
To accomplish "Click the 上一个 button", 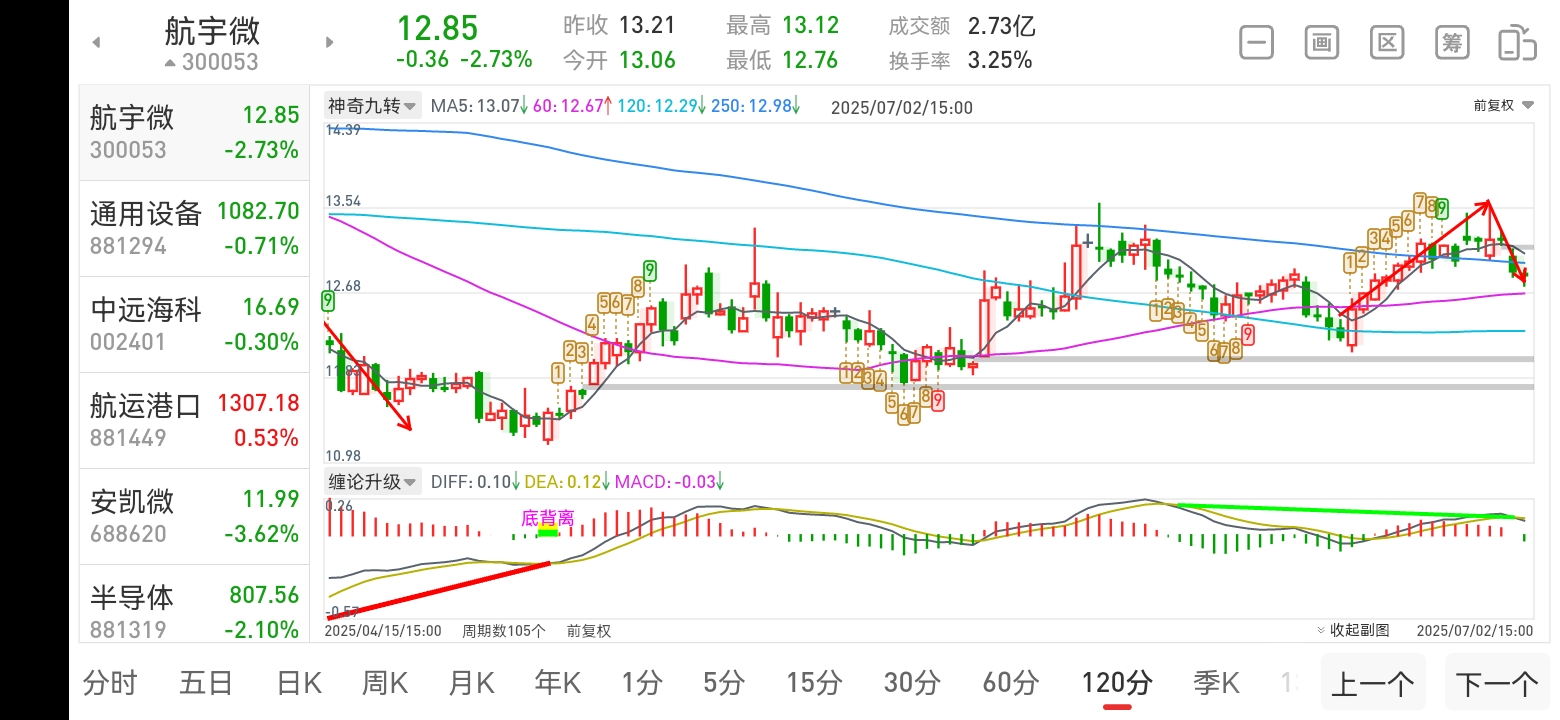I will tap(1373, 684).
